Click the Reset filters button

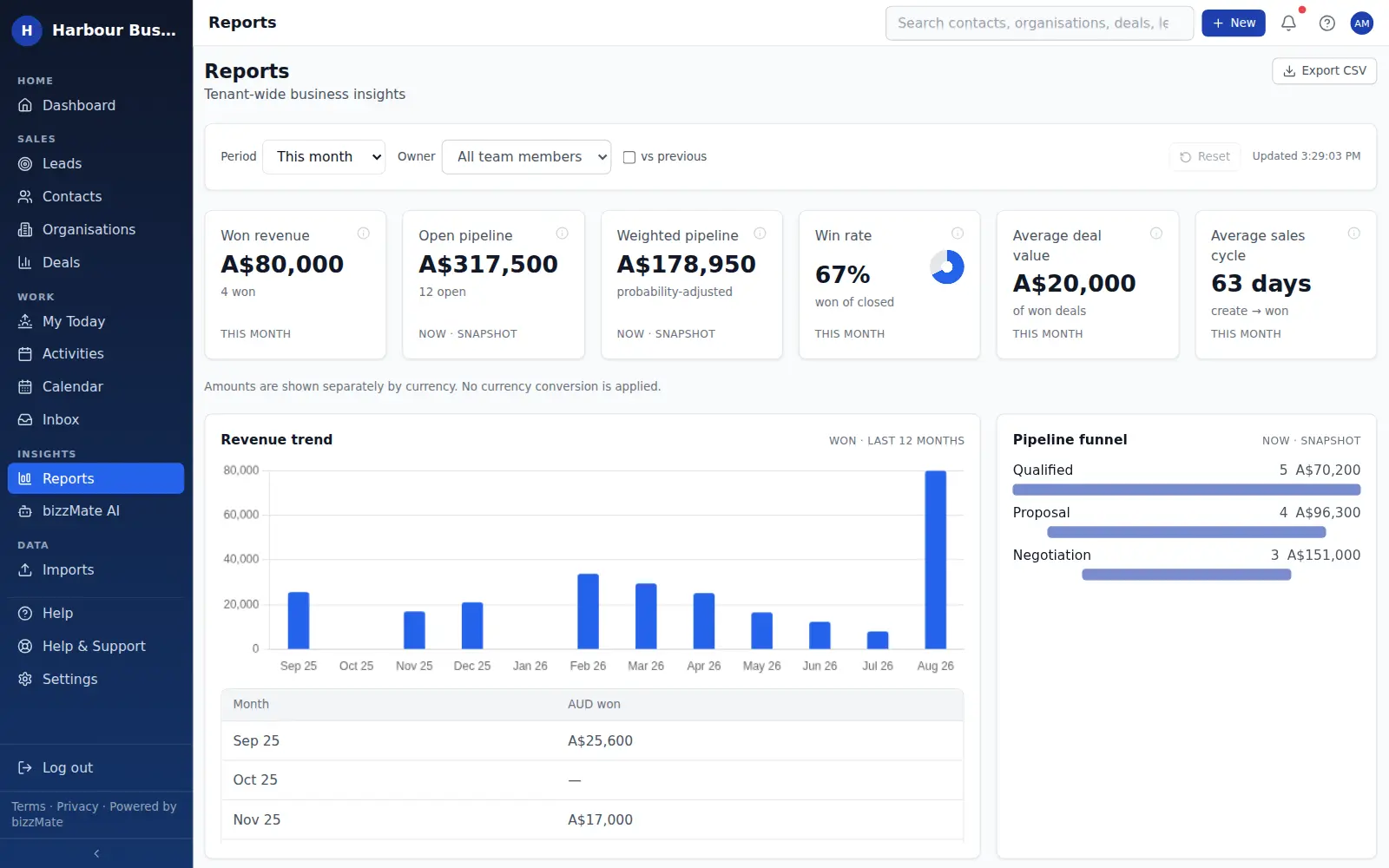tap(1205, 156)
